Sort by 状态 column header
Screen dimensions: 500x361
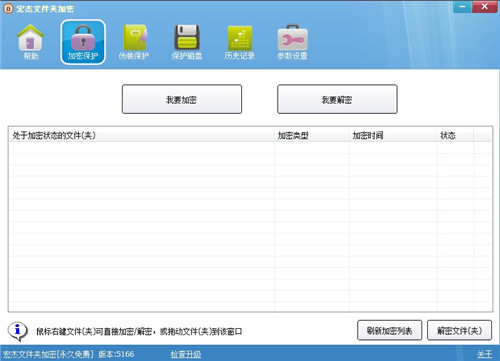tap(455, 135)
